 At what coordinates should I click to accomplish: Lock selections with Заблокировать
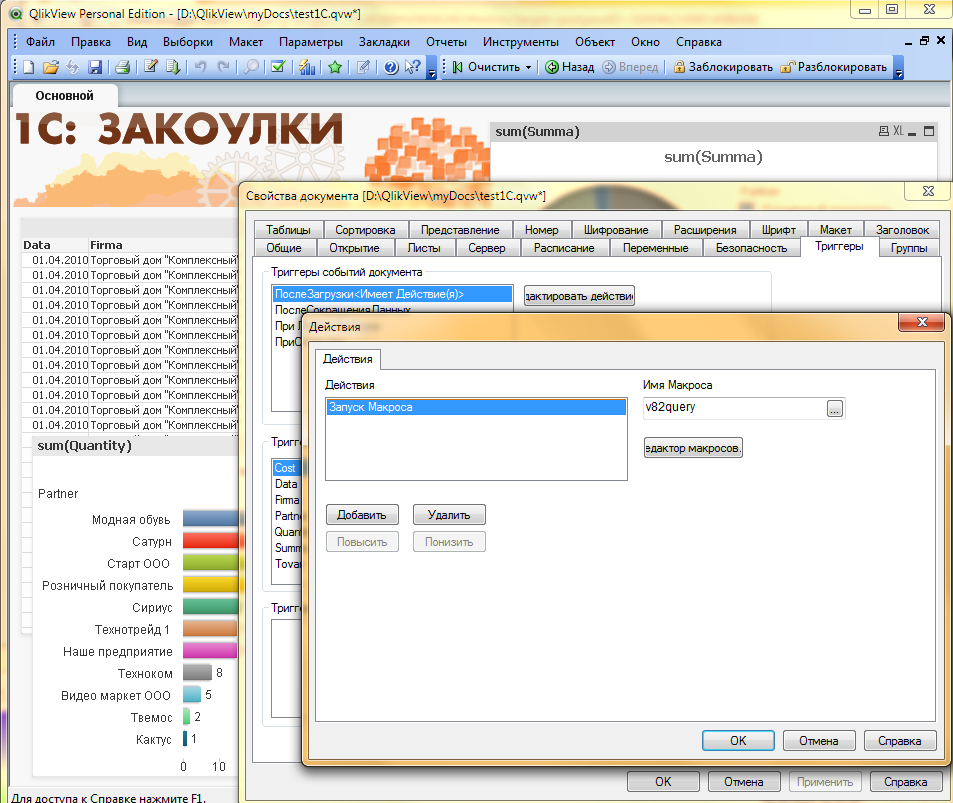coord(723,67)
